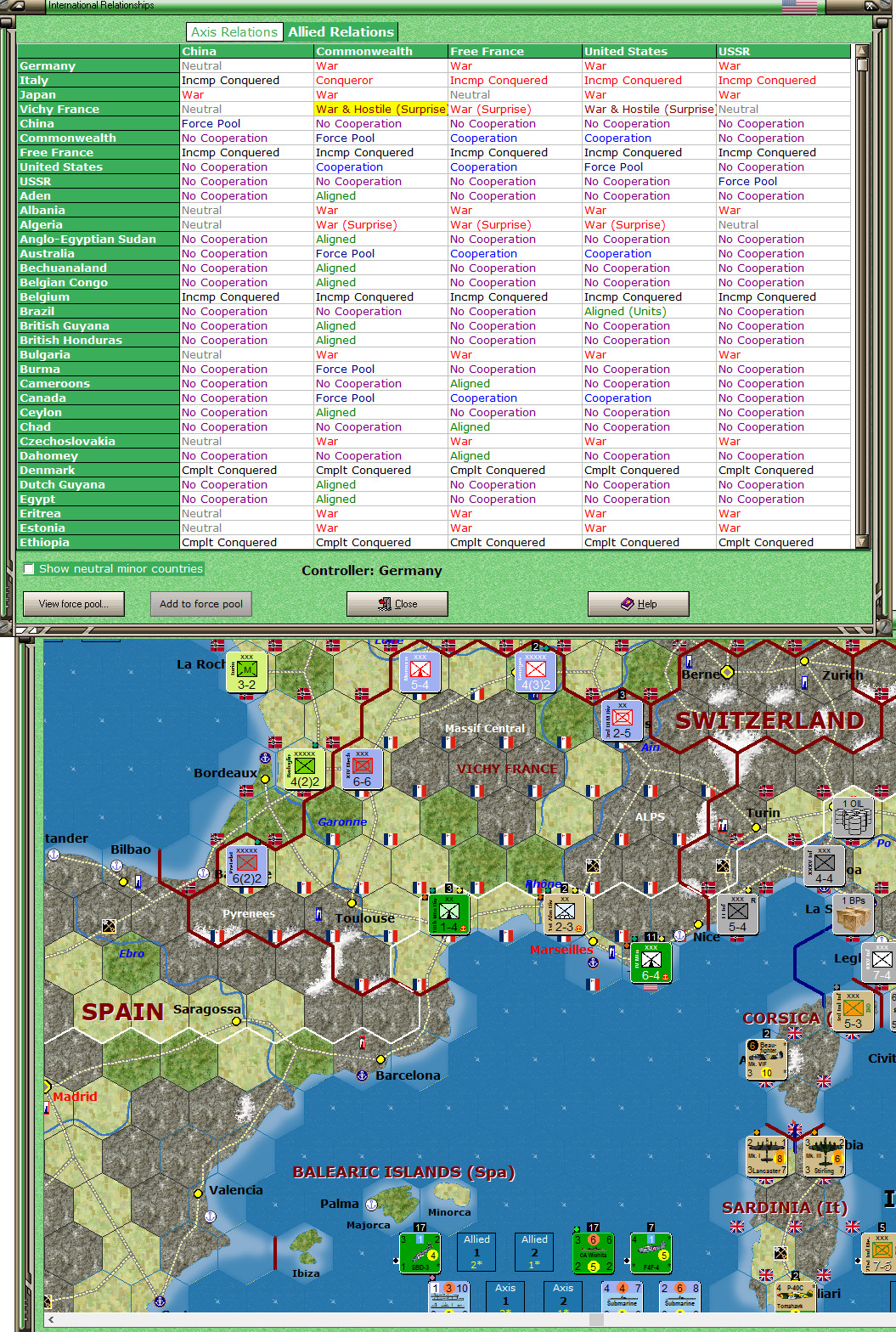
Task: Open View force pool dialog
Action: 73,604
